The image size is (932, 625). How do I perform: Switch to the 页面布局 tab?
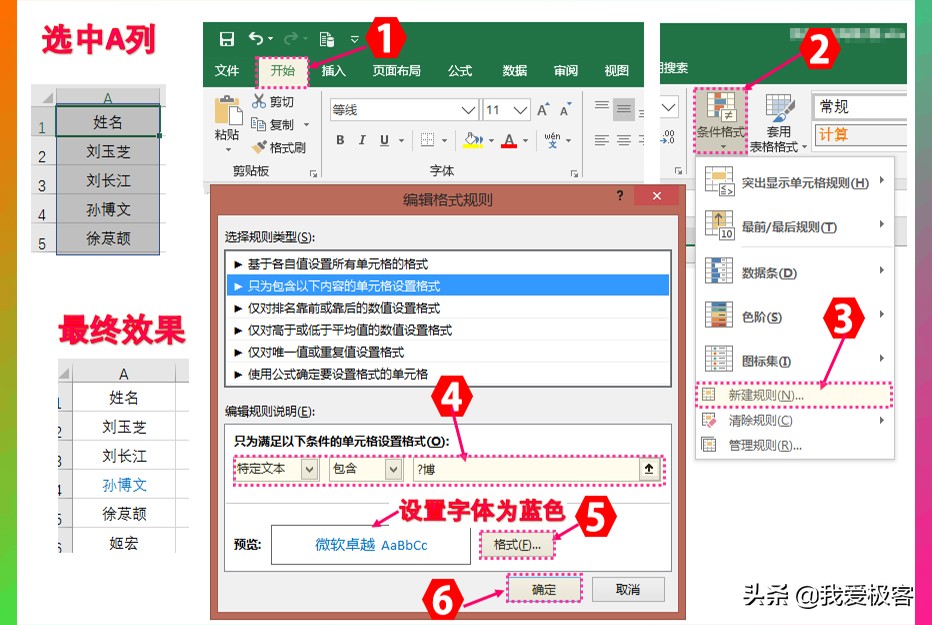click(396, 71)
